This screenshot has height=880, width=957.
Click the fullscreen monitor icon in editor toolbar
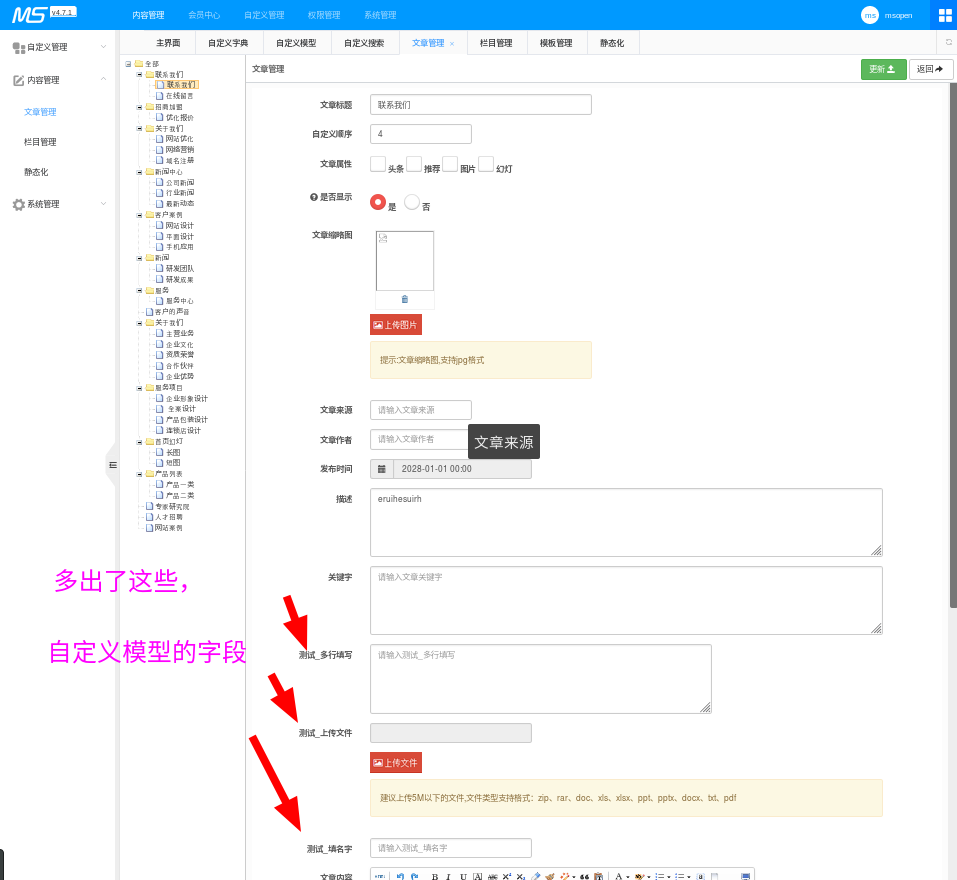(745, 876)
